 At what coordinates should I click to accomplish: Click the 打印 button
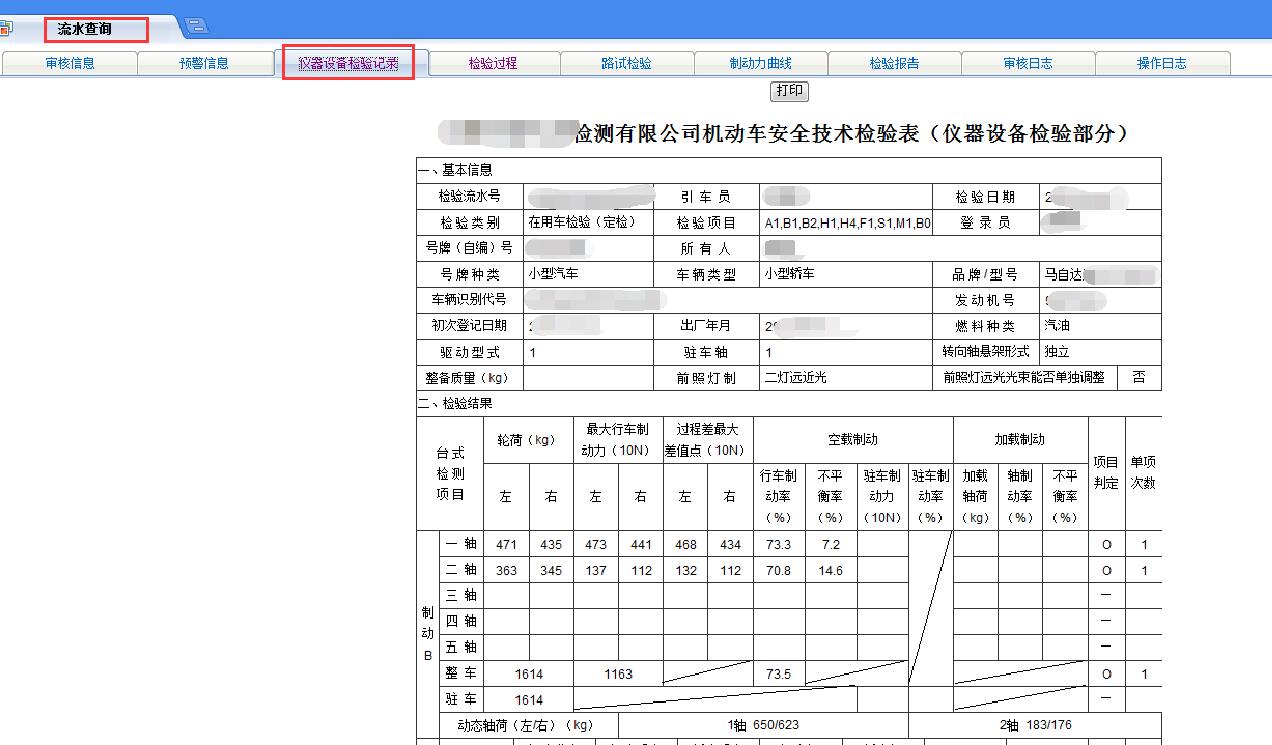point(789,91)
